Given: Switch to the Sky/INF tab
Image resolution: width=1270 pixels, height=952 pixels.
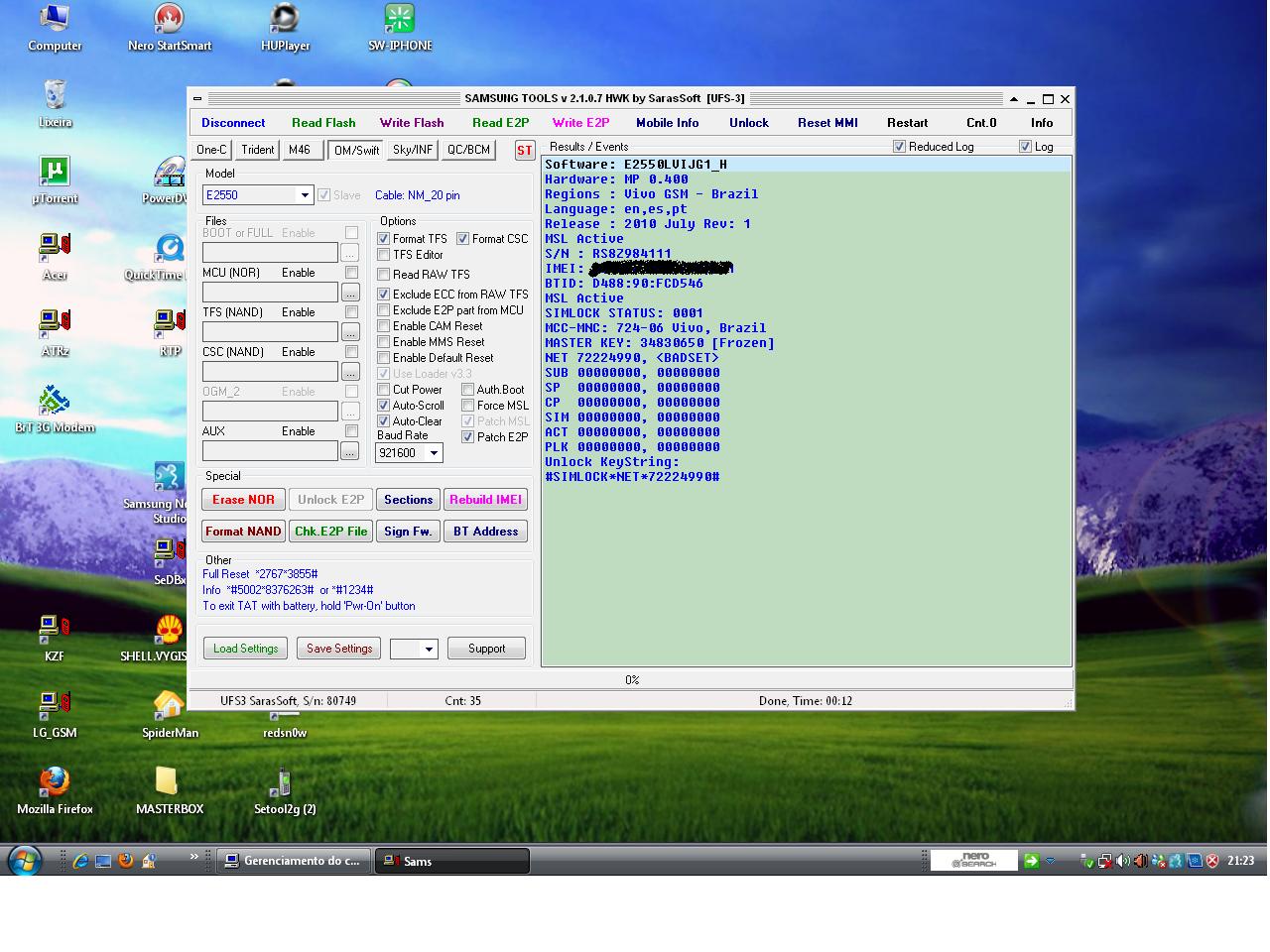Looking at the screenshot, I should tap(413, 150).
